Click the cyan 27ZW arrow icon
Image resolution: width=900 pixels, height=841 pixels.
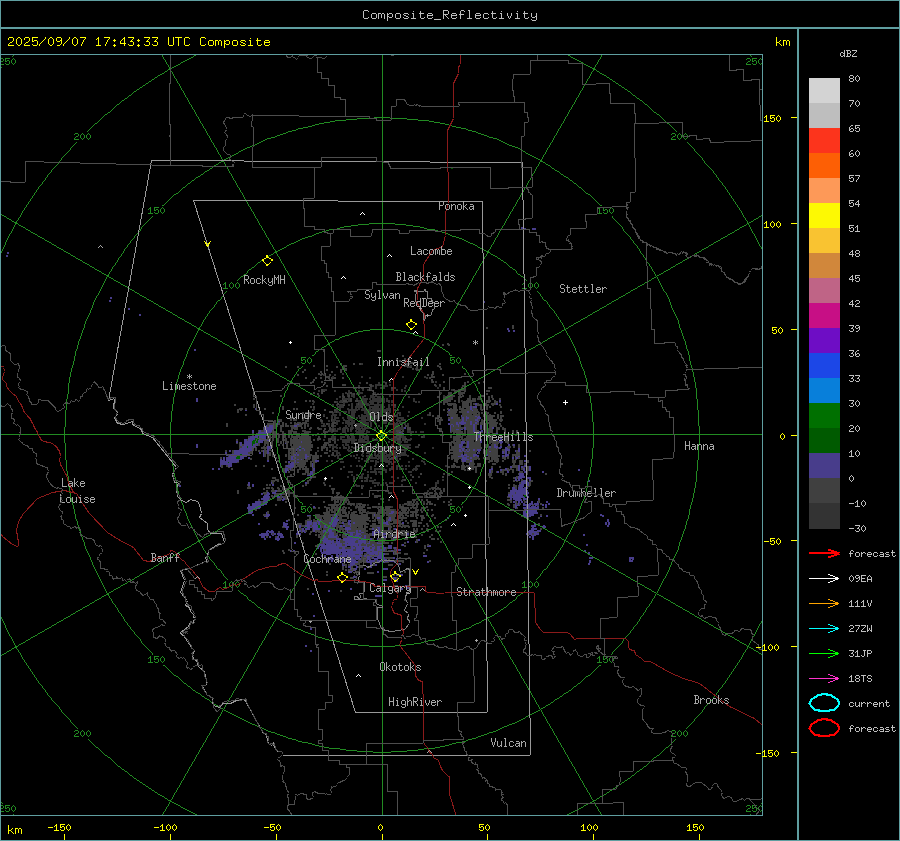click(824, 629)
